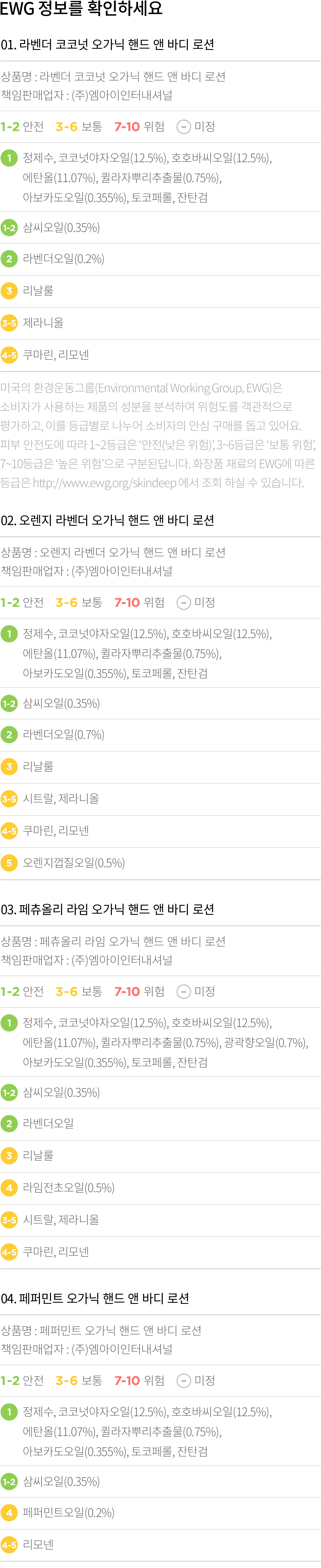Image resolution: width=321 pixels, height=1568 pixels.
Task: Click the 상품명 : 페퍼민트 오가닉 product name line
Action: point(101,1330)
